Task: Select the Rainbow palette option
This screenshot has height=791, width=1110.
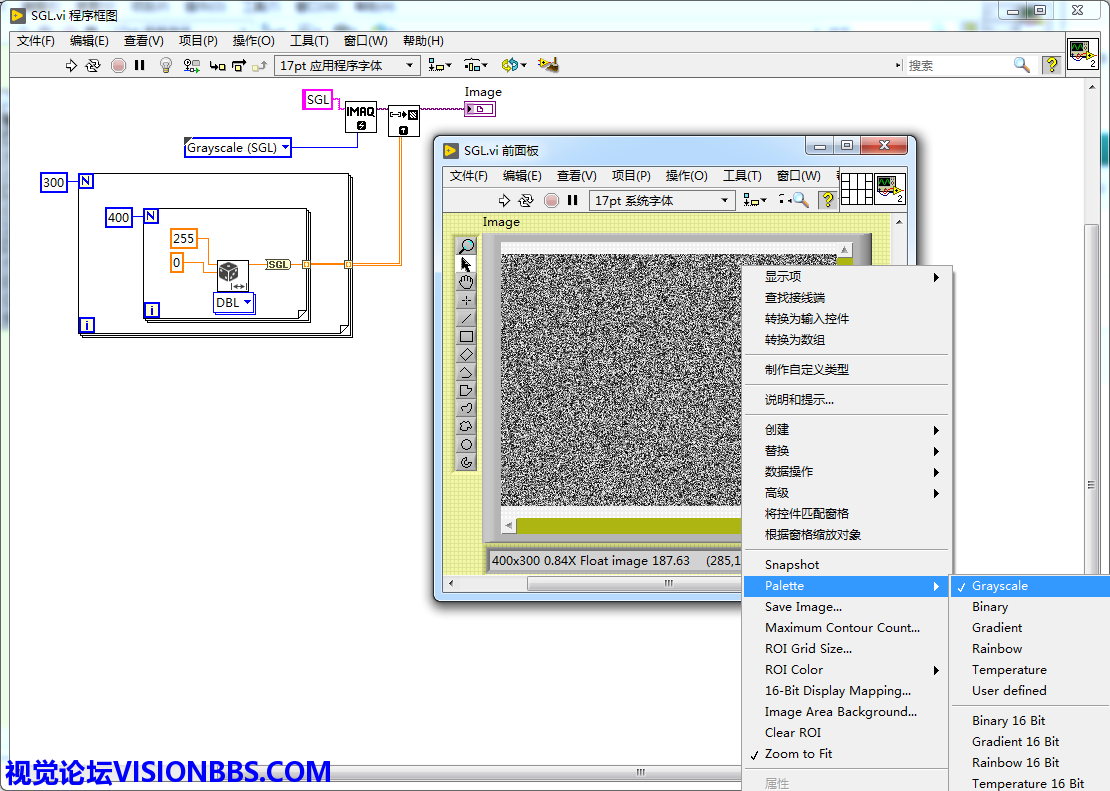Action: tap(997, 649)
